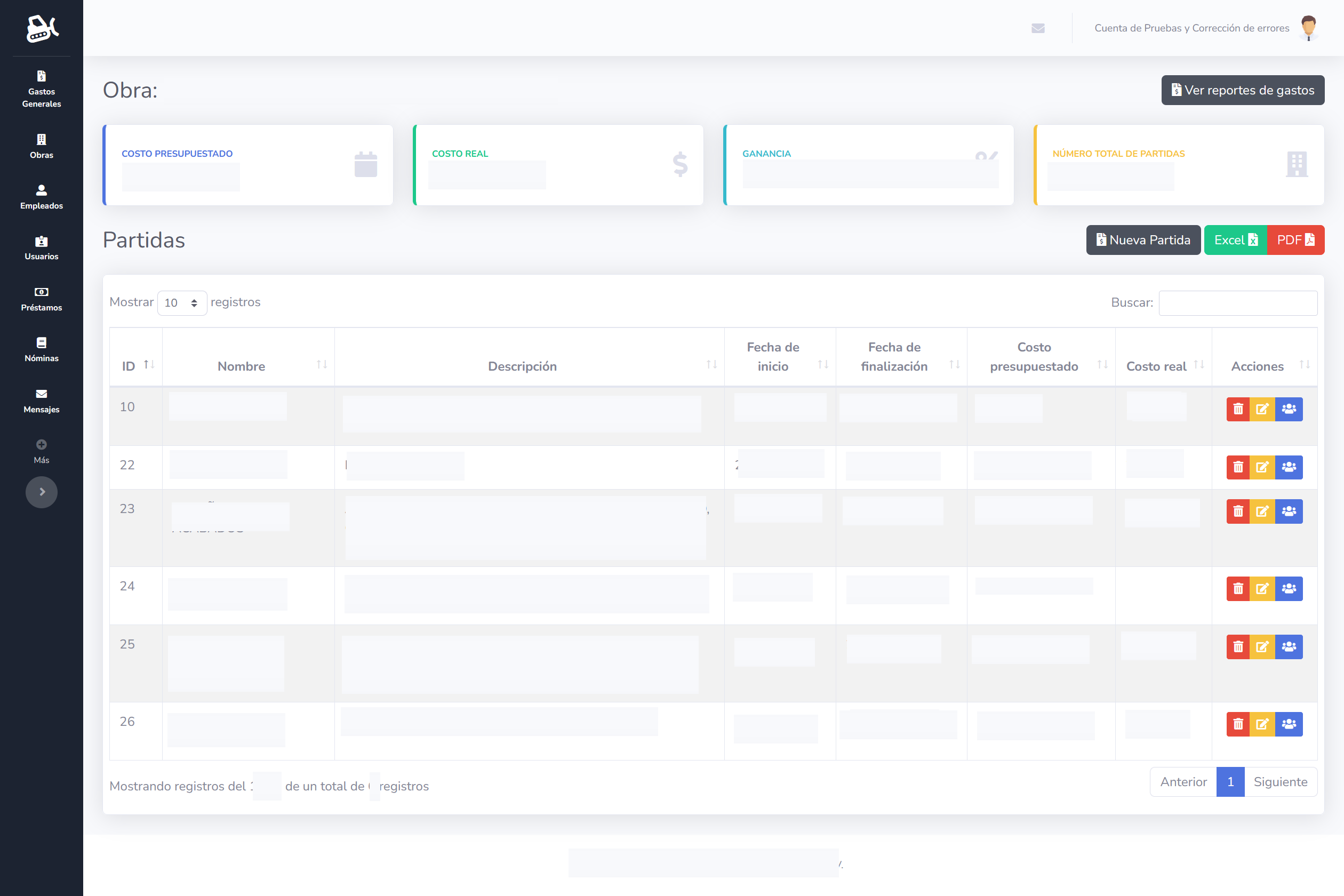Click the calendar icon on Costo Presupuestado card
Image resolution: width=1344 pixels, height=896 pixels.
tap(366, 165)
